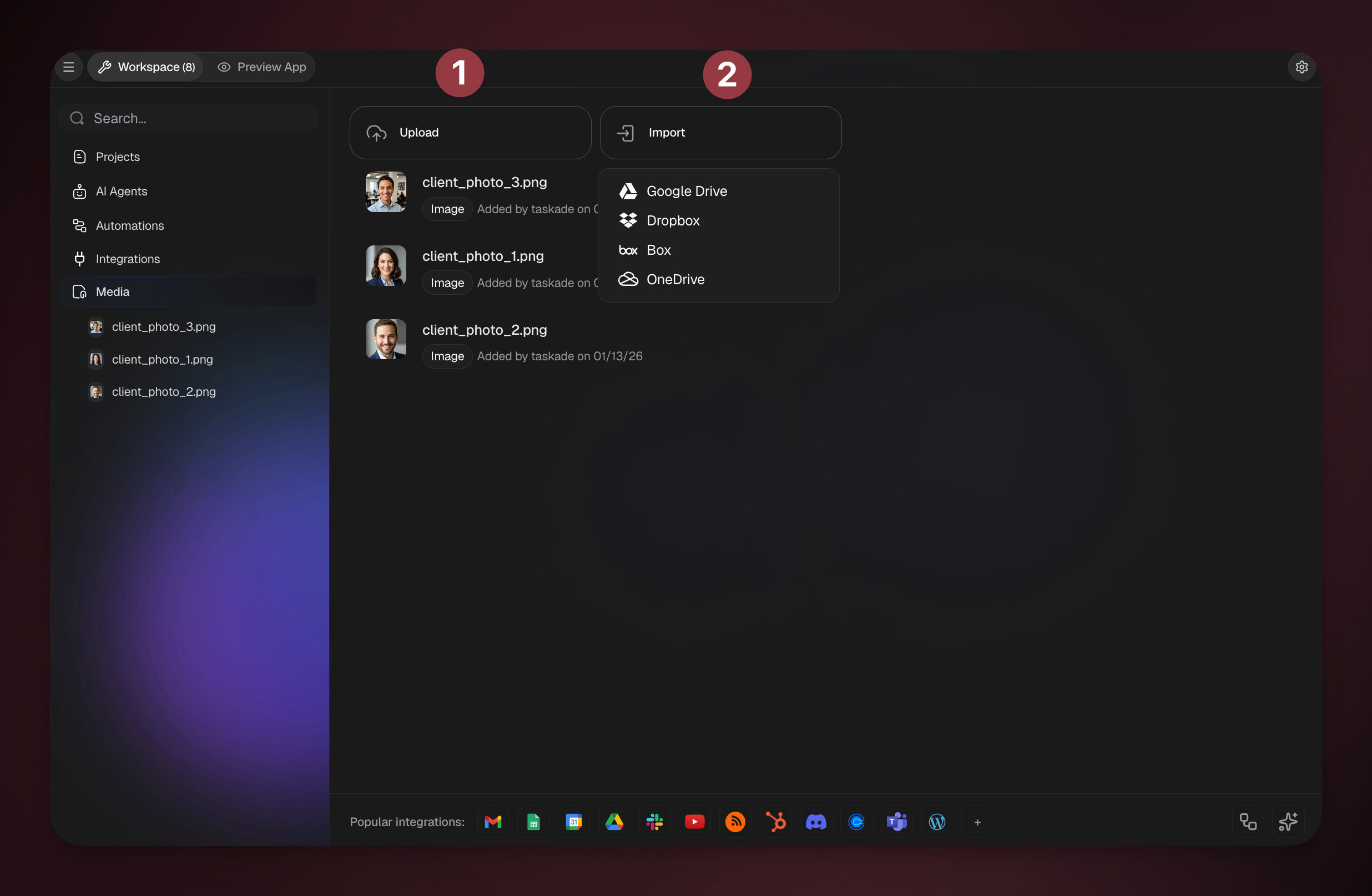Image resolution: width=1372 pixels, height=896 pixels.
Task: Click the YouTube integration icon
Action: point(695,822)
